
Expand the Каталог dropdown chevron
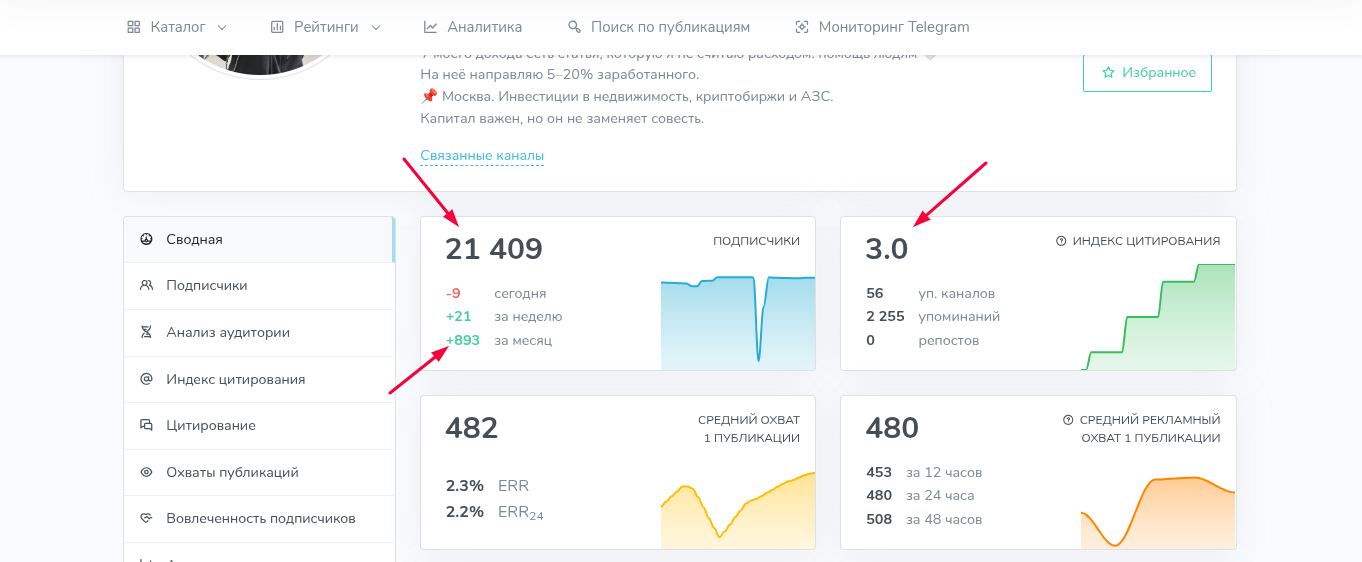[222, 27]
